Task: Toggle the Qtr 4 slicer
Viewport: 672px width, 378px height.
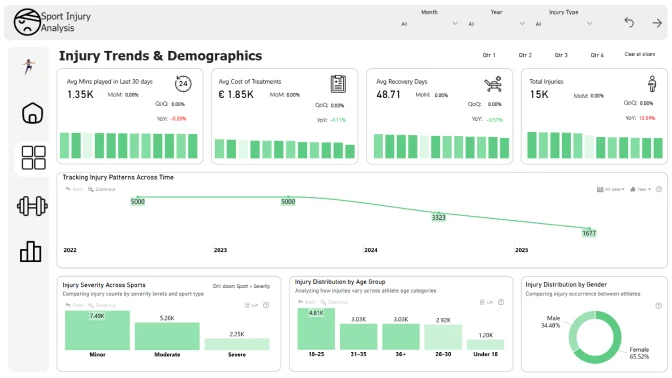Action: click(597, 55)
